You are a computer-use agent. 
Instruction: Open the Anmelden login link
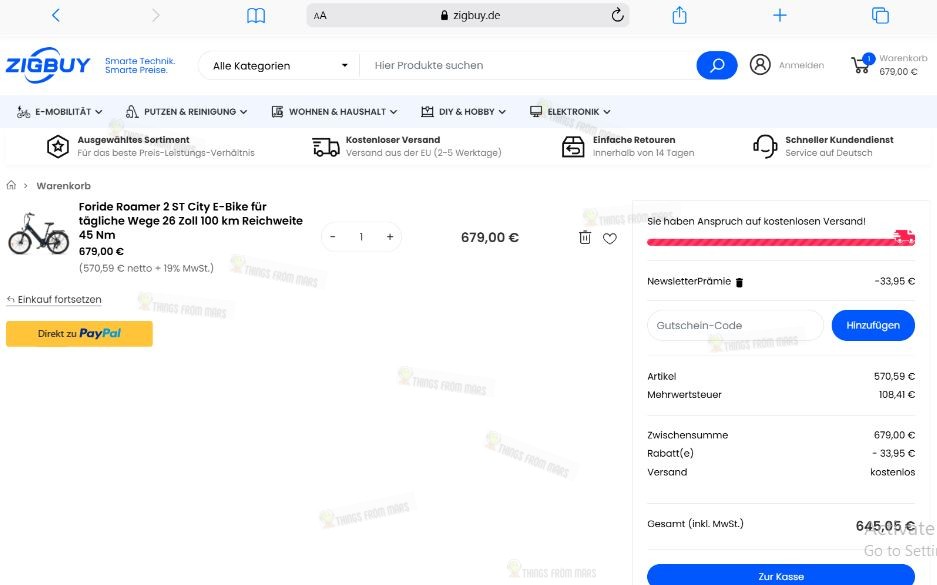click(801, 65)
